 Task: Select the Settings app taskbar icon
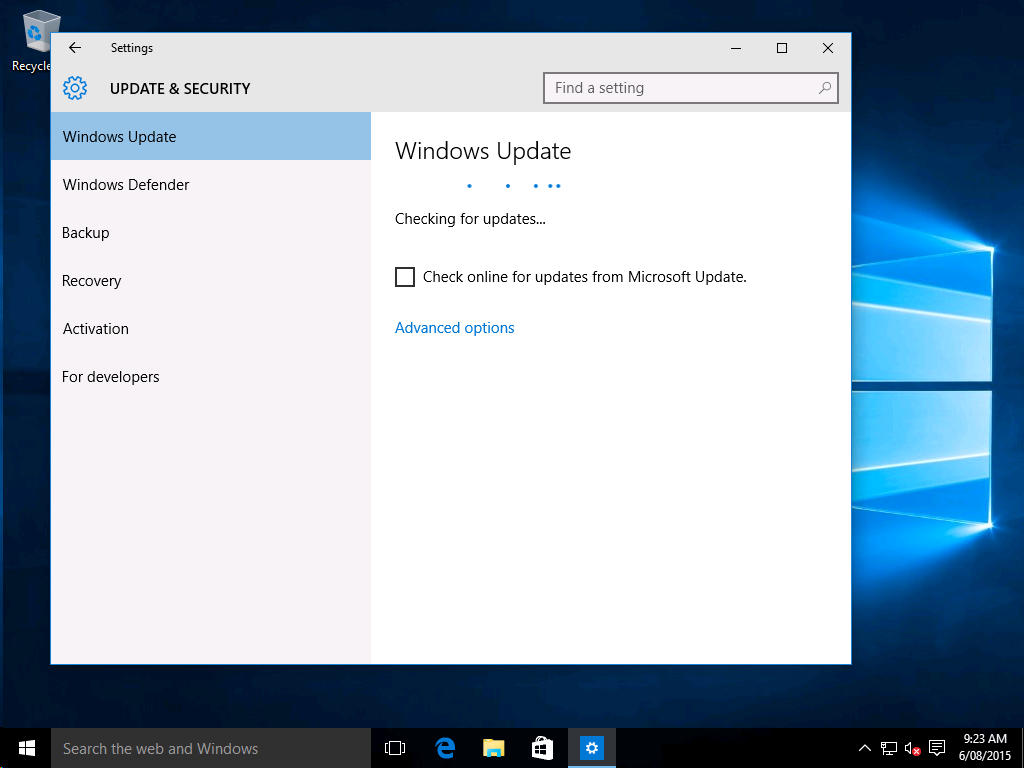tap(592, 748)
